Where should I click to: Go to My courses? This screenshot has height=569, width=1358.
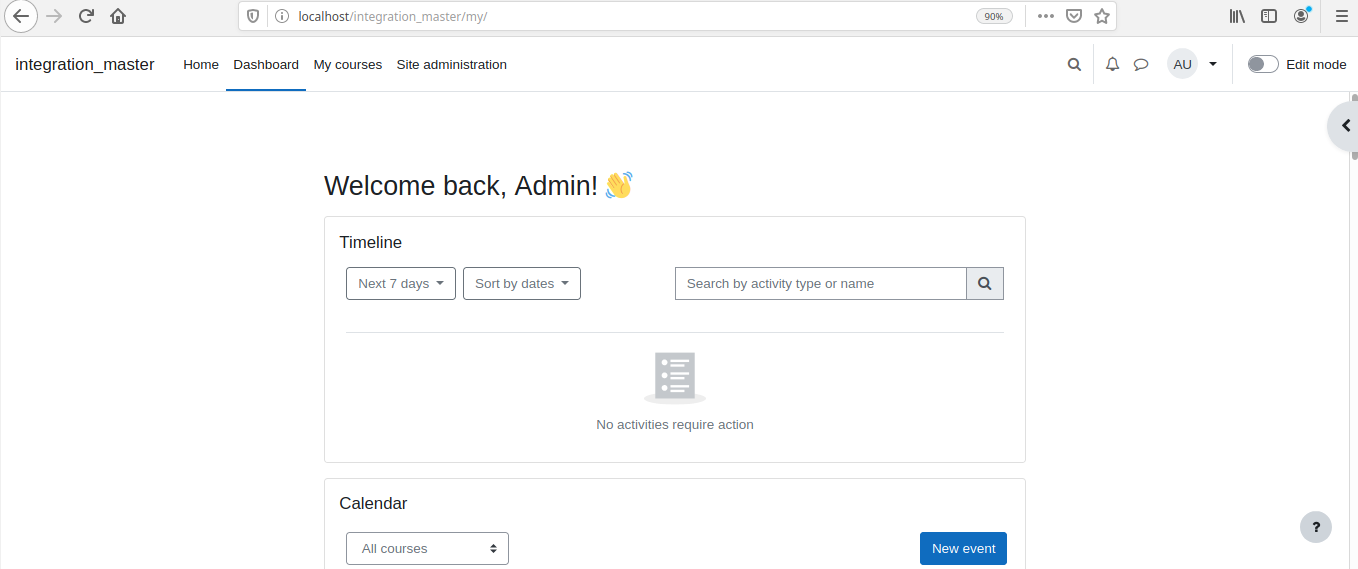348,64
